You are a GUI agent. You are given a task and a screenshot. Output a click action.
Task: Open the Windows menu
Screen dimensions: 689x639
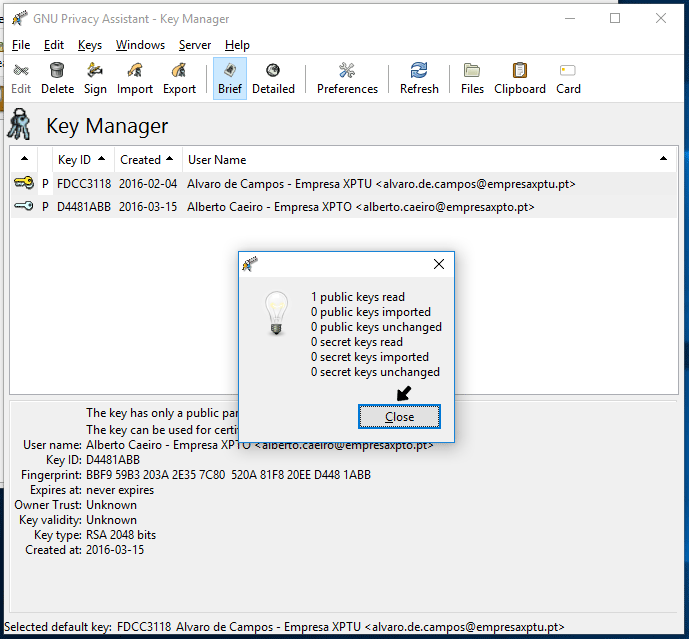(140, 45)
